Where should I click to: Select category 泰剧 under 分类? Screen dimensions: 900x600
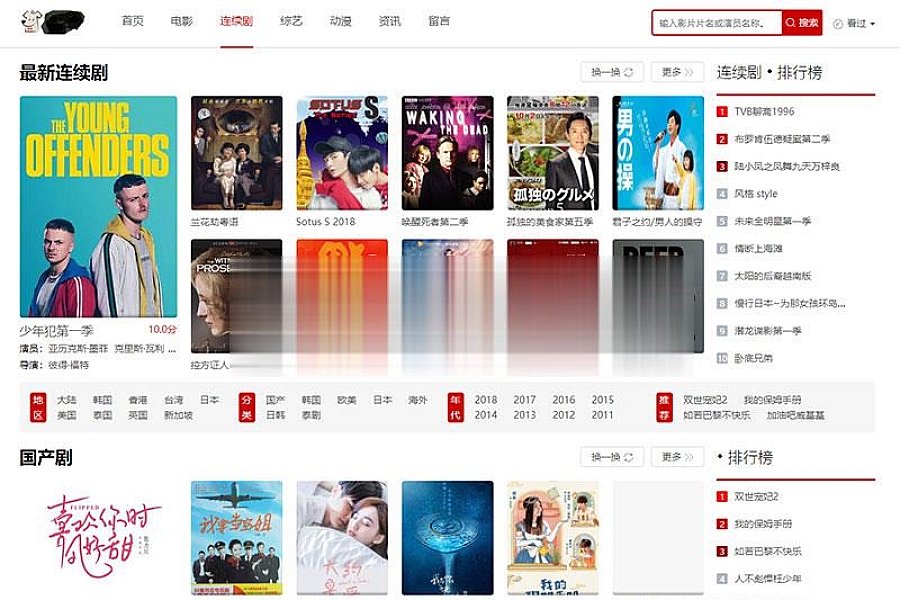(311, 415)
